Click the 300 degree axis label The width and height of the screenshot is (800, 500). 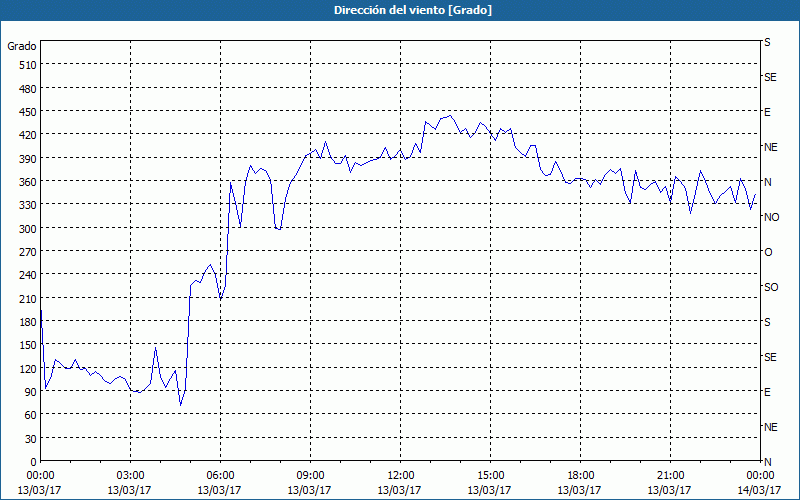(x=28, y=229)
